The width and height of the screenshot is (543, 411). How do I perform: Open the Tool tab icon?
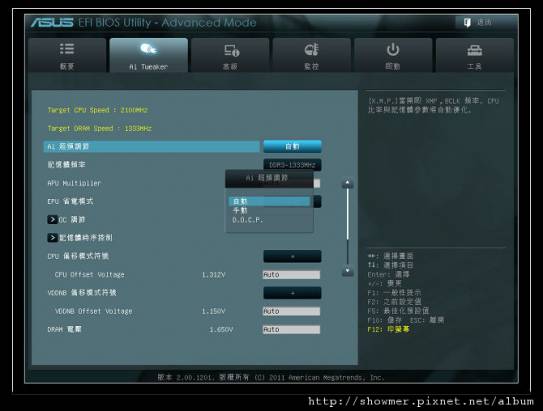(474, 51)
